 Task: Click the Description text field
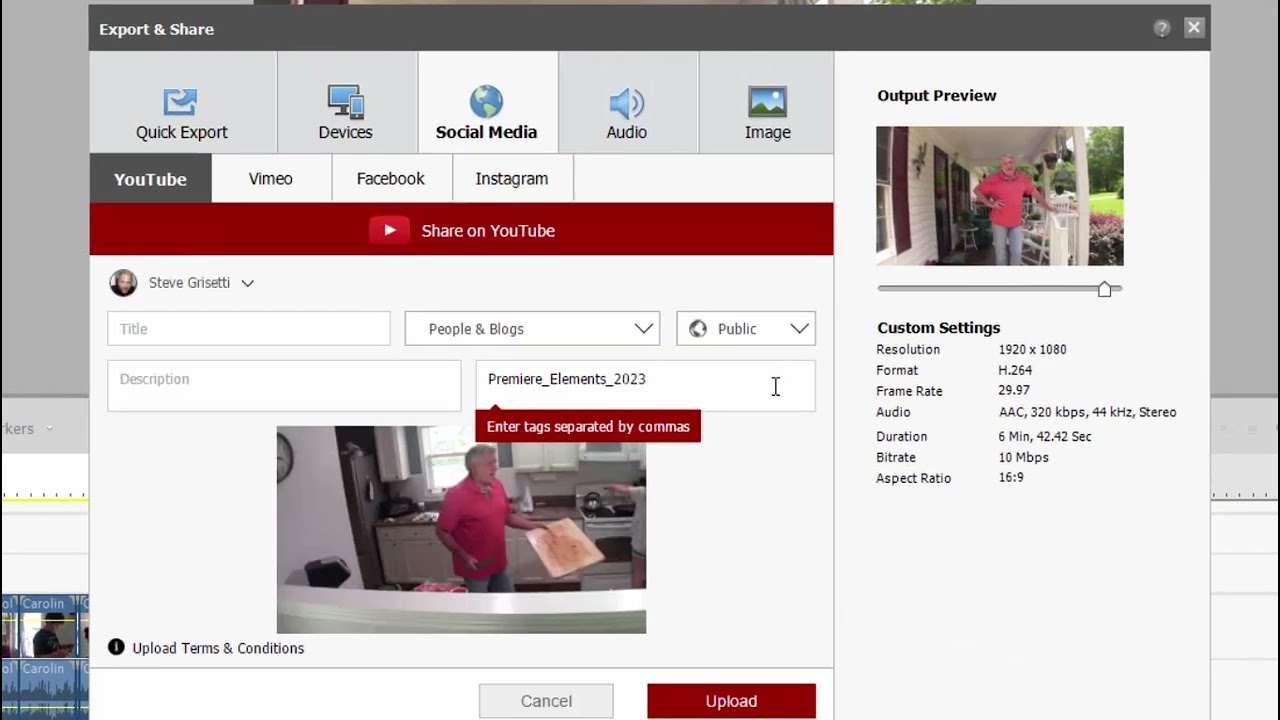coord(284,386)
